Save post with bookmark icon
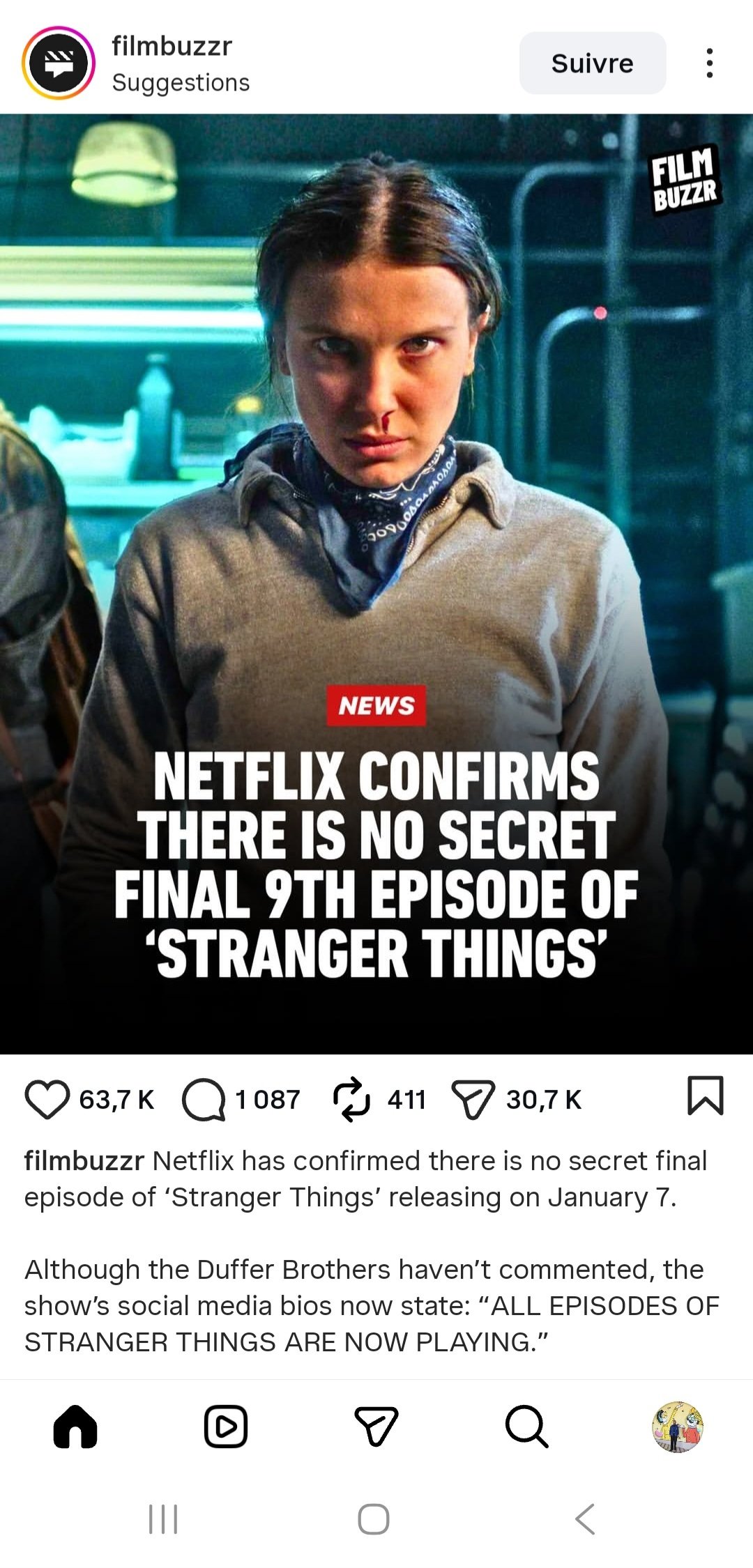Image resolution: width=753 pixels, height=1568 pixels. 706,1096
